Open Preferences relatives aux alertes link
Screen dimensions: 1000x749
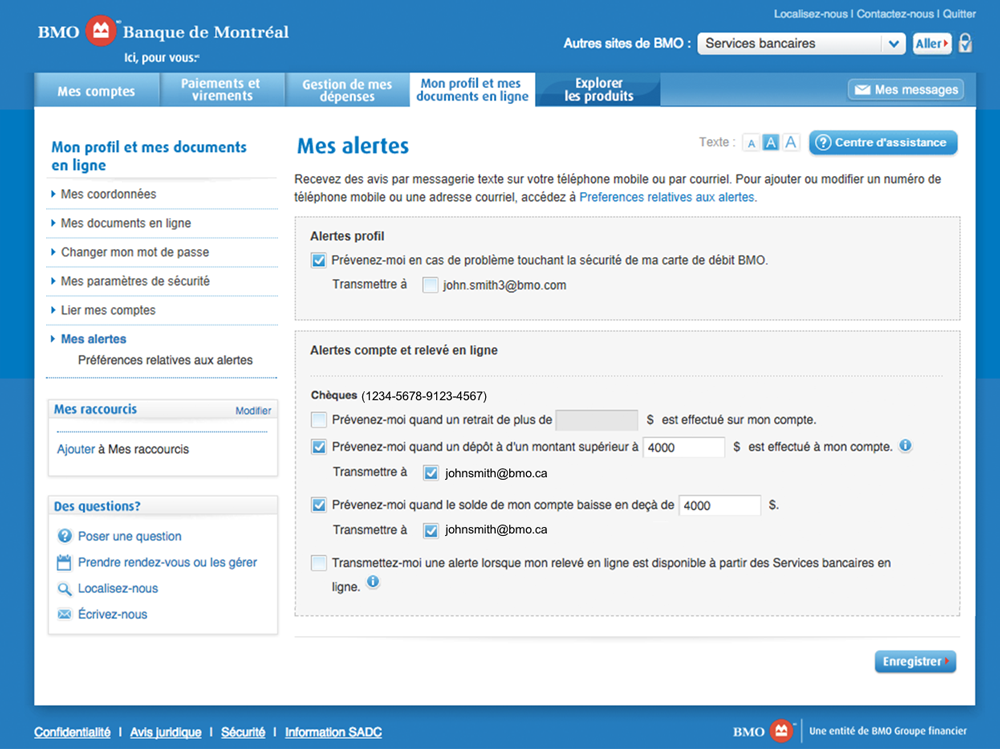coord(668,198)
